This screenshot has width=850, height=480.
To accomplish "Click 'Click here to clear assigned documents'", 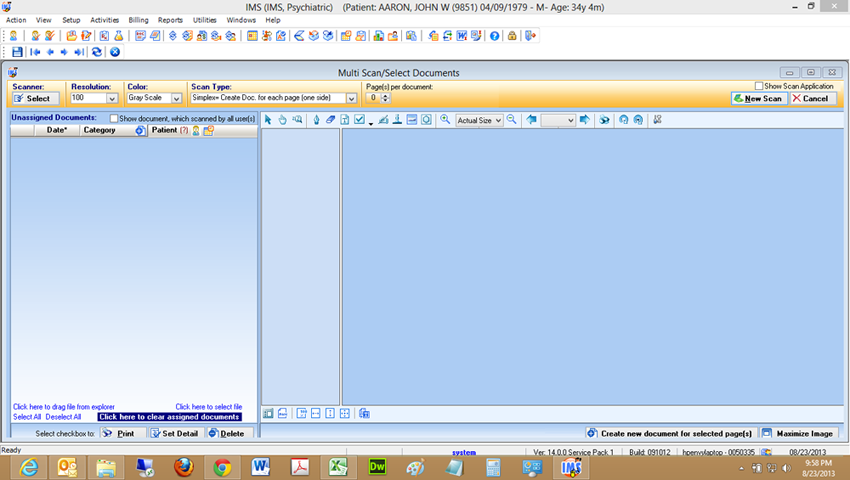I will 169,417.
